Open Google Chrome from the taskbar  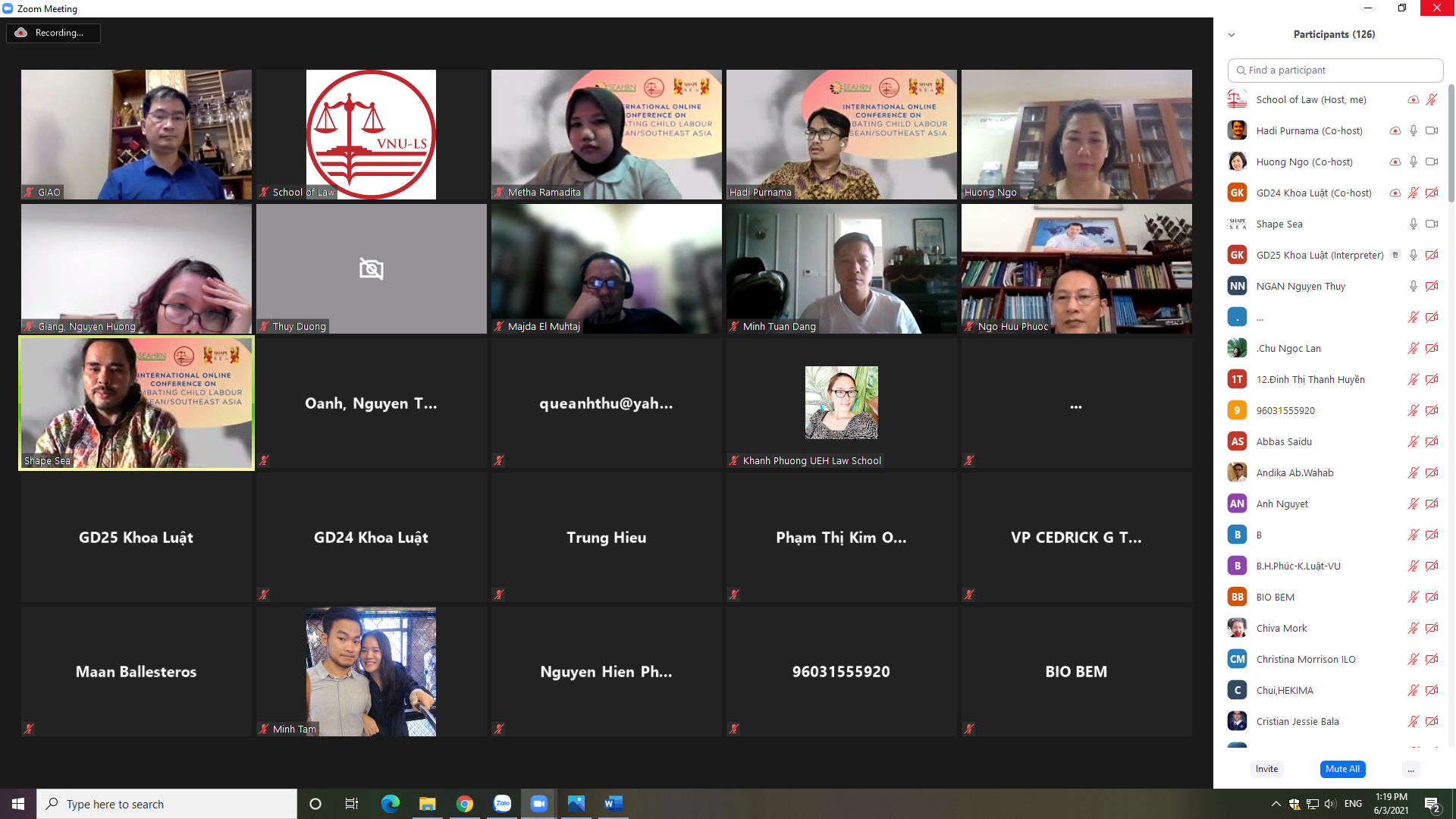pos(465,804)
